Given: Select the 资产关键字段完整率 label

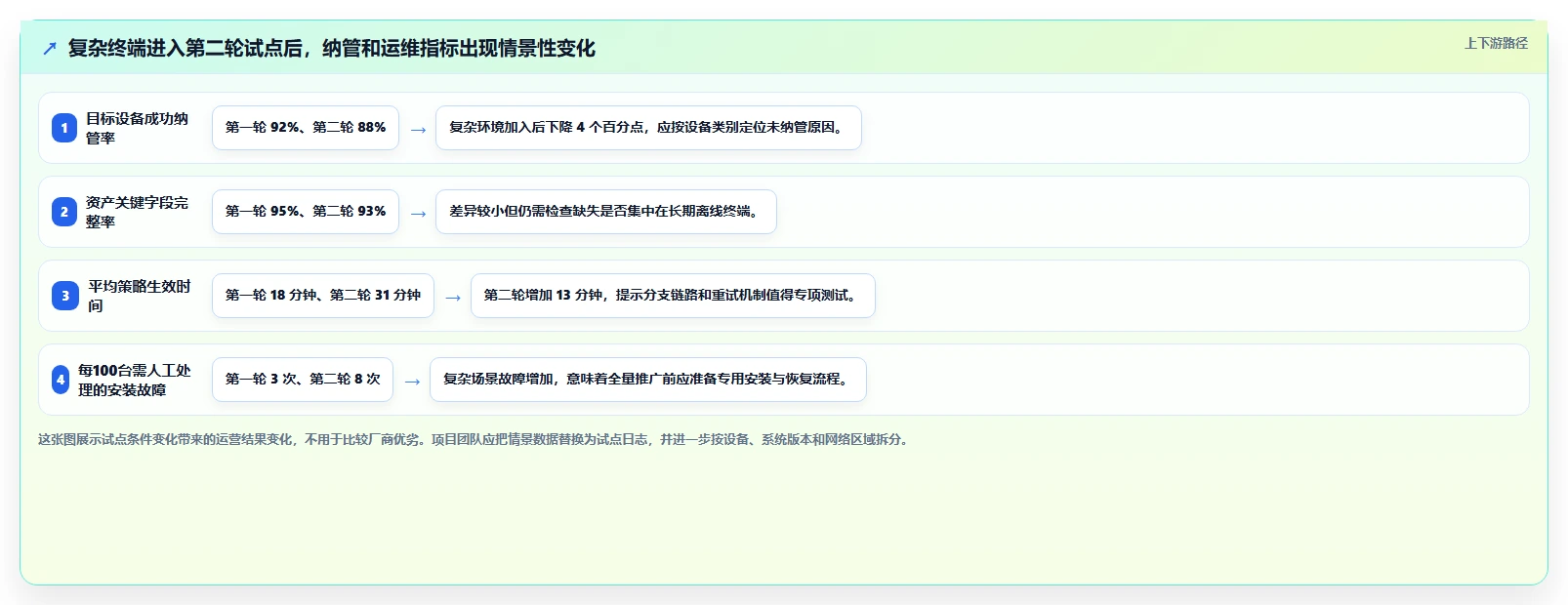Looking at the screenshot, I should 137,212.
